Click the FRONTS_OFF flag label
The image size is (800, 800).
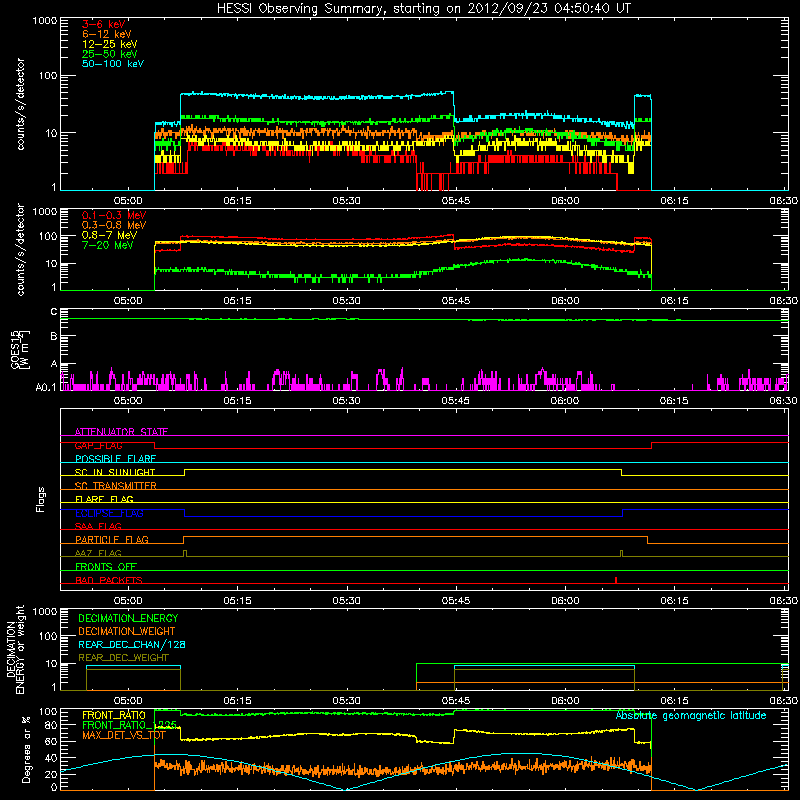point(106,566)
